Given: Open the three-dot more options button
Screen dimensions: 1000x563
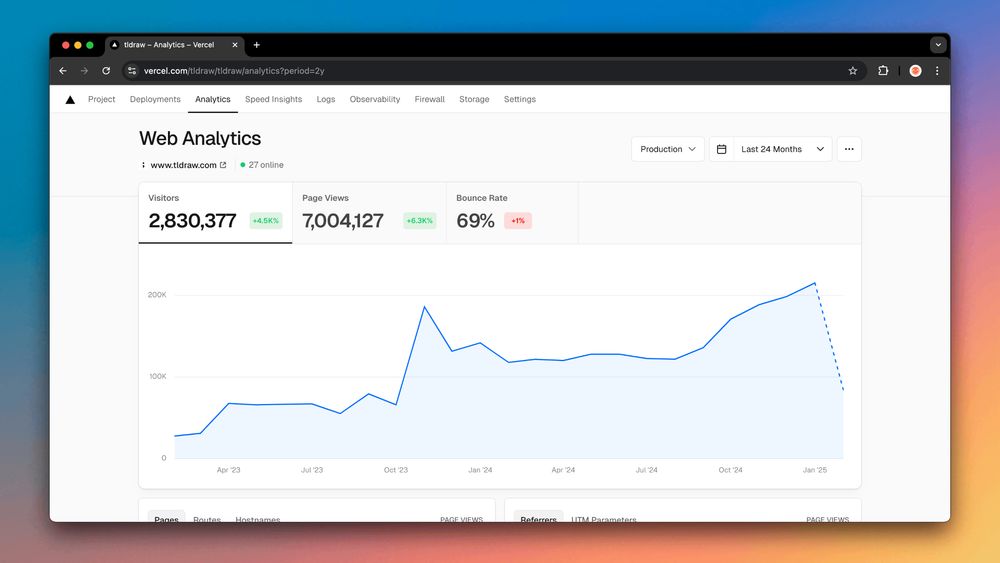Looking at the screenshot, I should point(849,149).
